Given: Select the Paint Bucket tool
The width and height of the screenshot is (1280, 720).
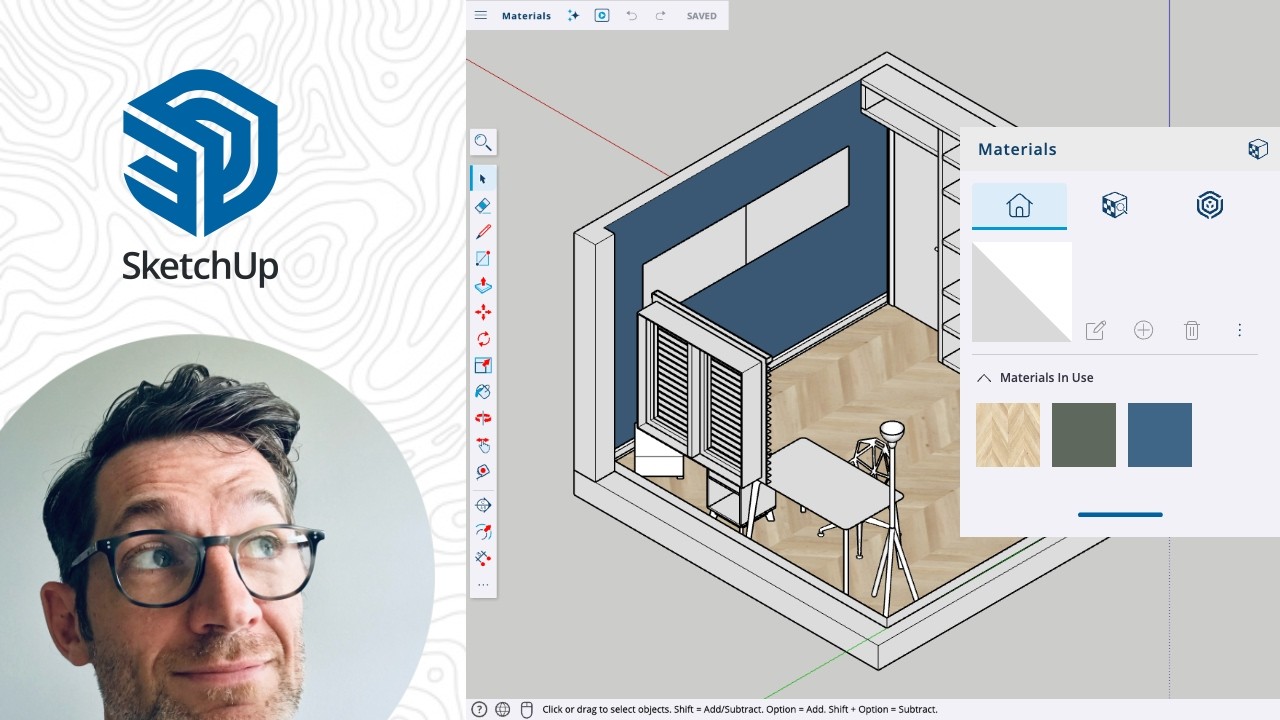Looking at the screenshot, I should coord(483,392).
